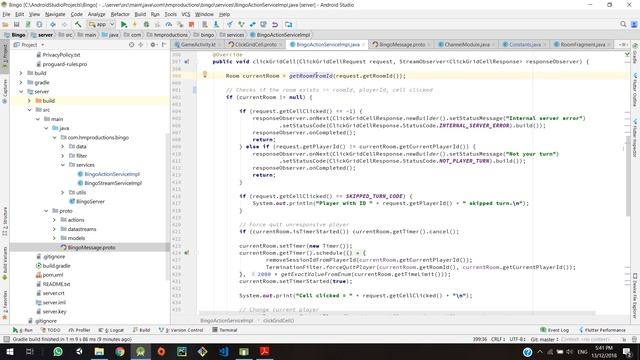This screenshot has height=360, width=640.
Task: Toggle the Build Variants side tool window
Action: point(4,263)
